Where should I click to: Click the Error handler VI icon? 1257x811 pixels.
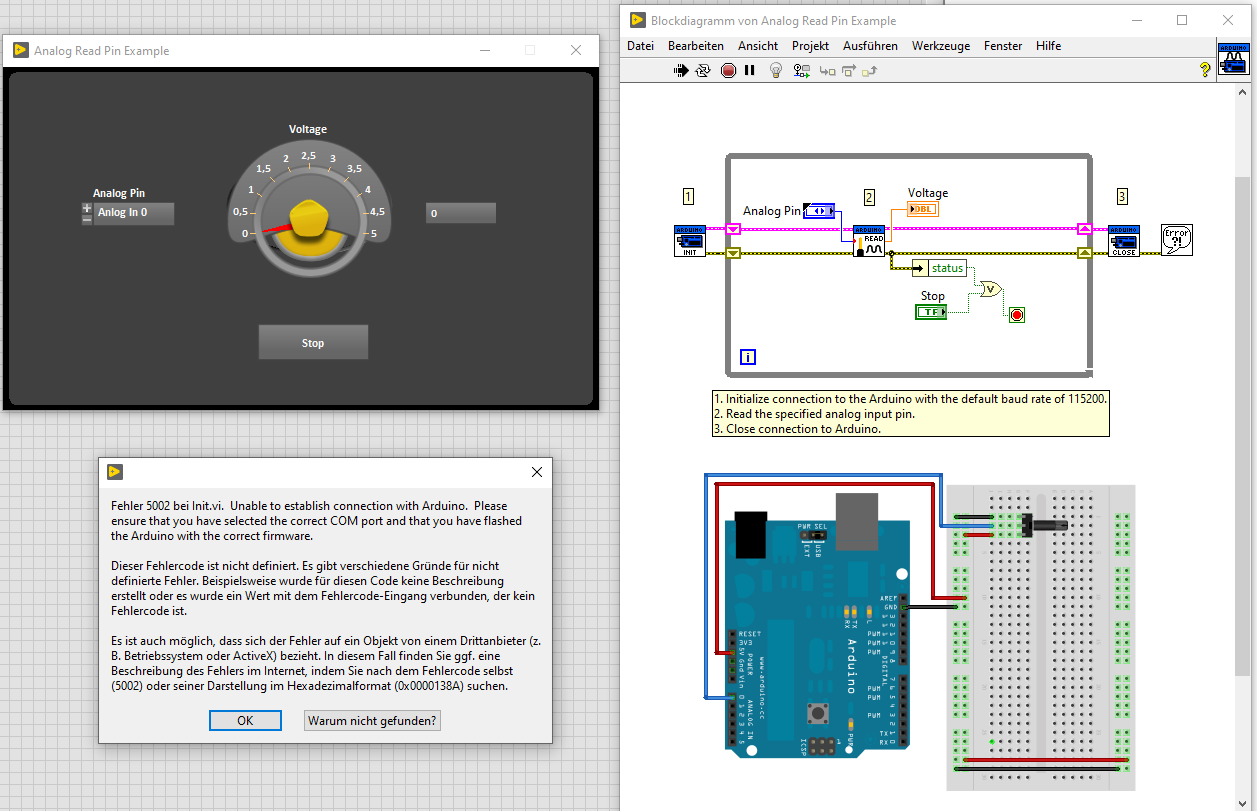tap(1177, 240)
